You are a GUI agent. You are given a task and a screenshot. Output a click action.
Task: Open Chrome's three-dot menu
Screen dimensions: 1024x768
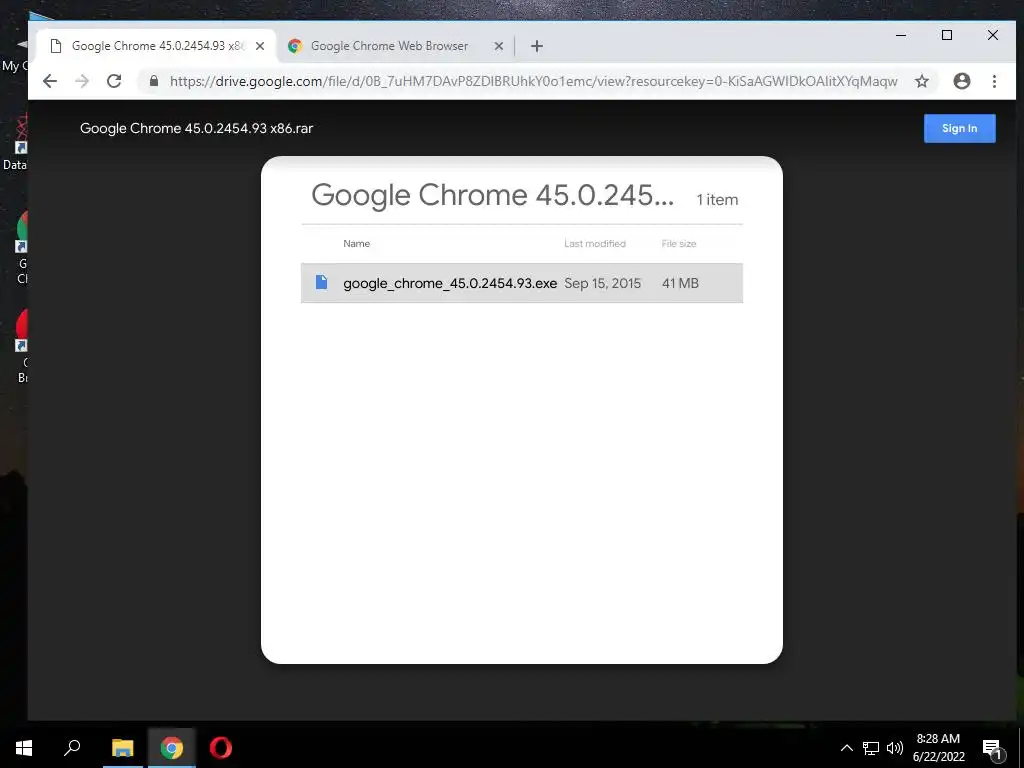(x=994, y=81)
